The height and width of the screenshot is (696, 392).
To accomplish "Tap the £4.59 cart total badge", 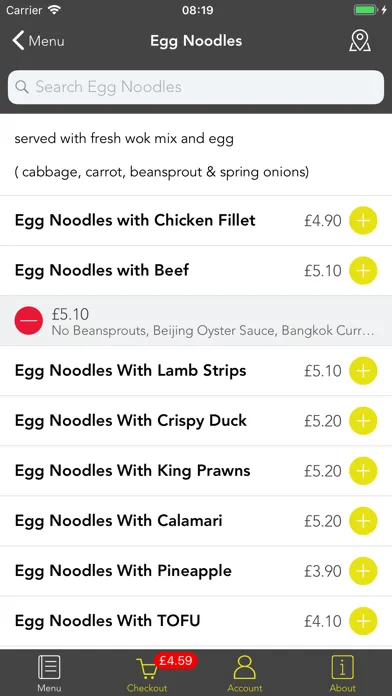I will click(176, 661).
